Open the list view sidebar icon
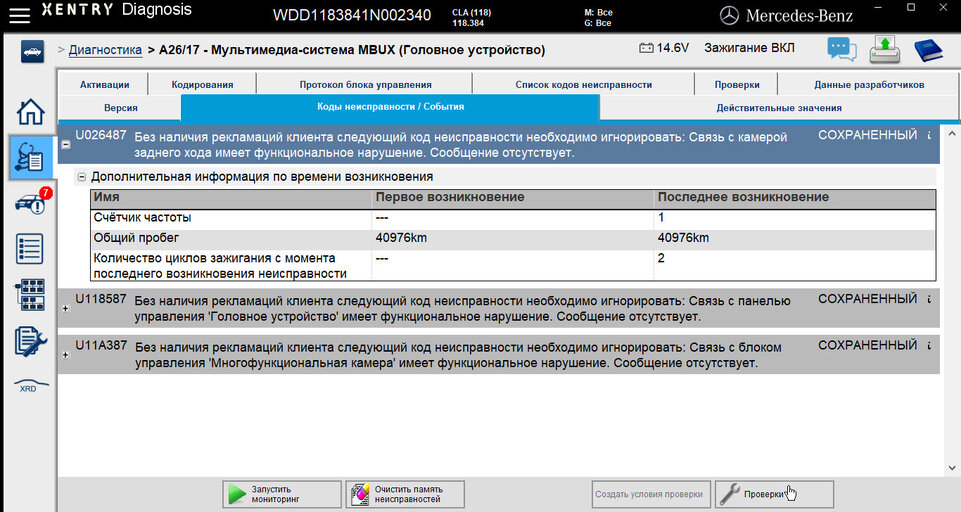This screenshot has width=961, height=512. click(29, 248)
